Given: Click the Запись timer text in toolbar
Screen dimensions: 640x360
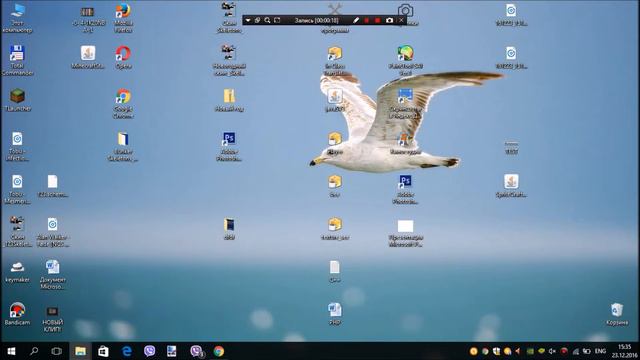Looking at the screenshot, I should 317,20.
